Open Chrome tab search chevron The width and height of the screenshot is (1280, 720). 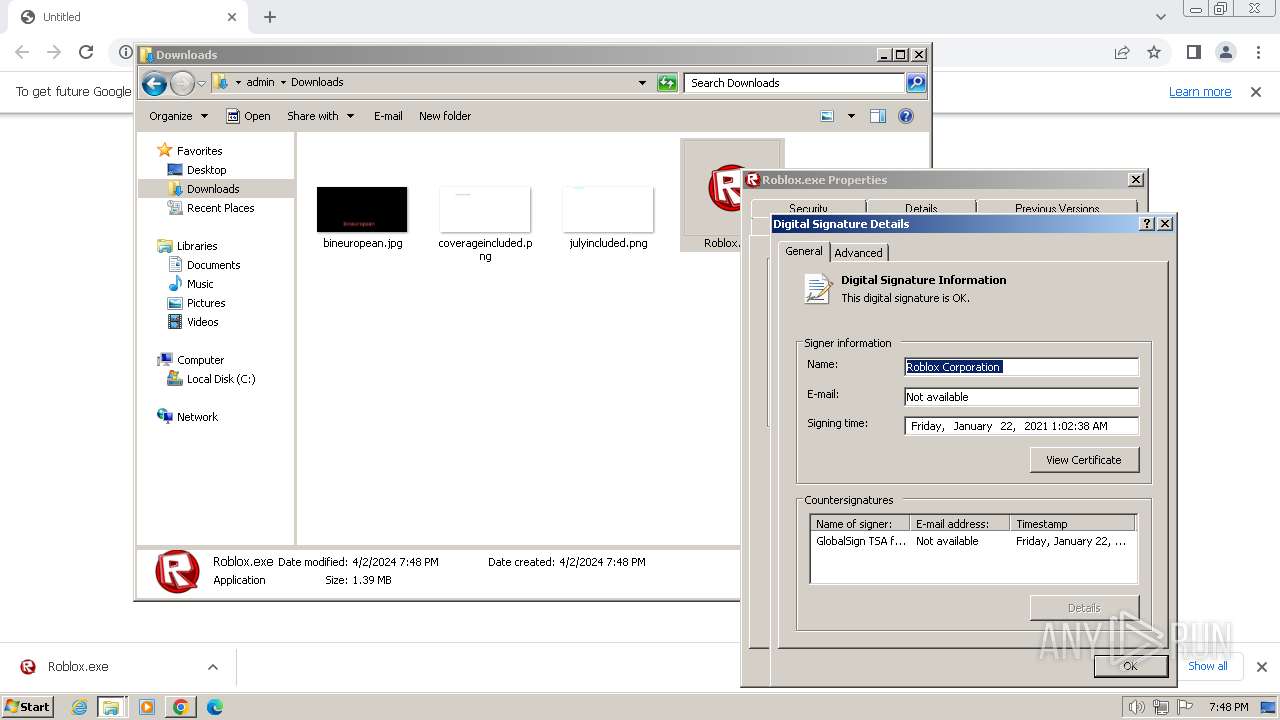pos(1160,17)
